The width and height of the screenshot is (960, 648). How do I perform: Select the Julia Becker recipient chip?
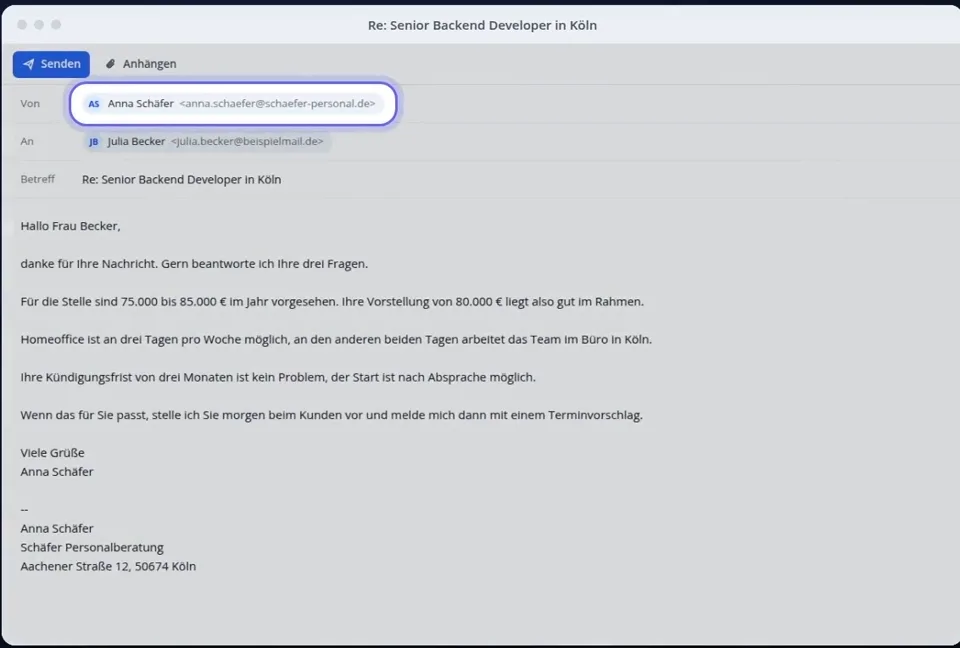coord(207,141)
